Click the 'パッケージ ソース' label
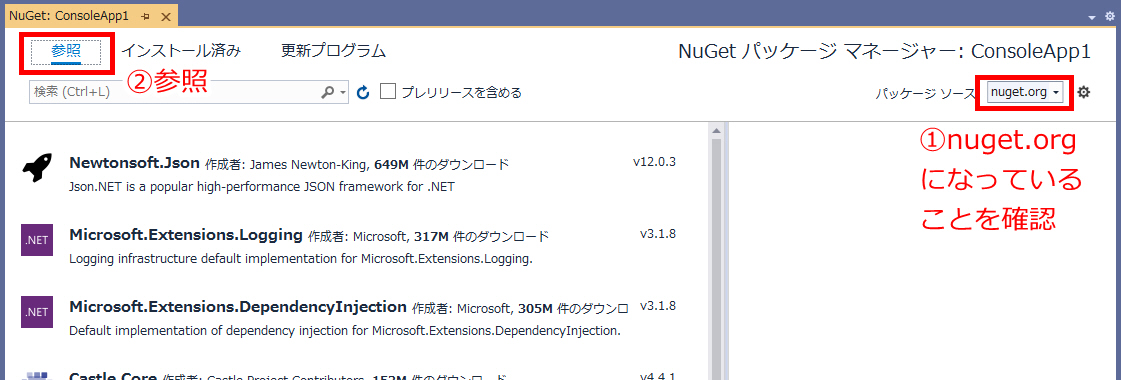 pos(925,94)
